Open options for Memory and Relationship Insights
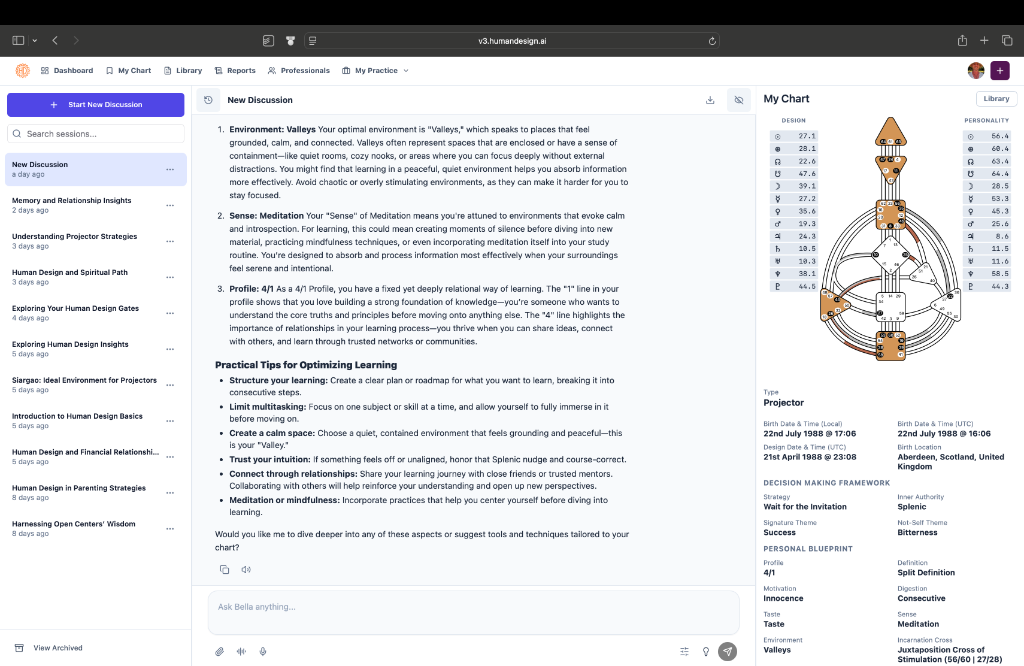The width and height of the screenshot is (1024, 666). pyautogui.click(x=170, y=205)
